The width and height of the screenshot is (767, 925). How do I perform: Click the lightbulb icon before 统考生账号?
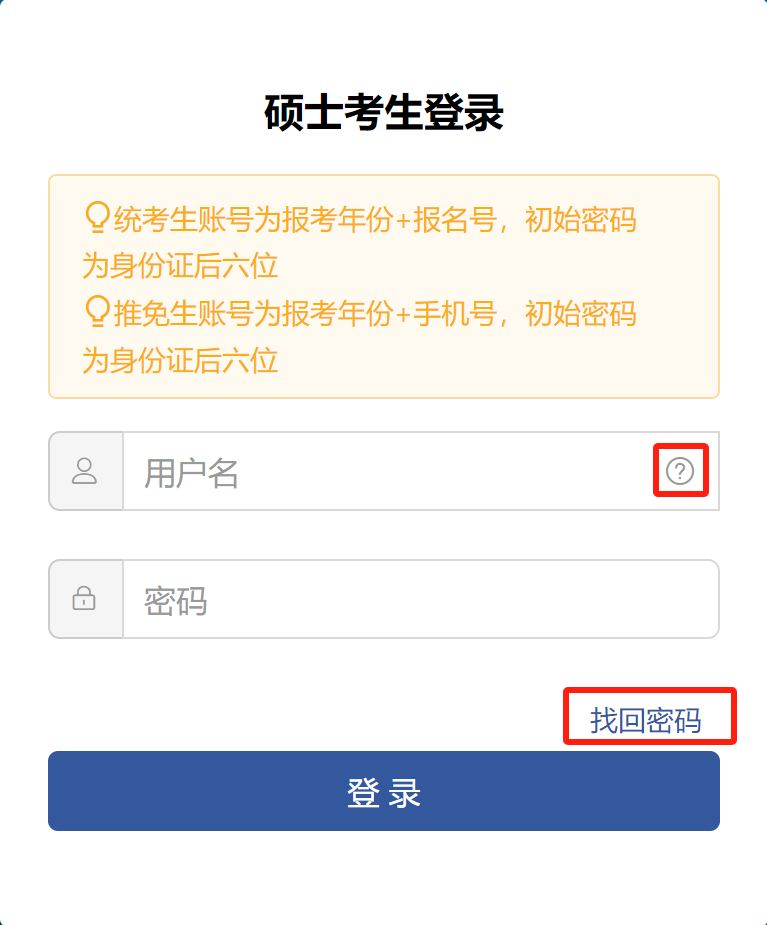click(x=97, y=217)
